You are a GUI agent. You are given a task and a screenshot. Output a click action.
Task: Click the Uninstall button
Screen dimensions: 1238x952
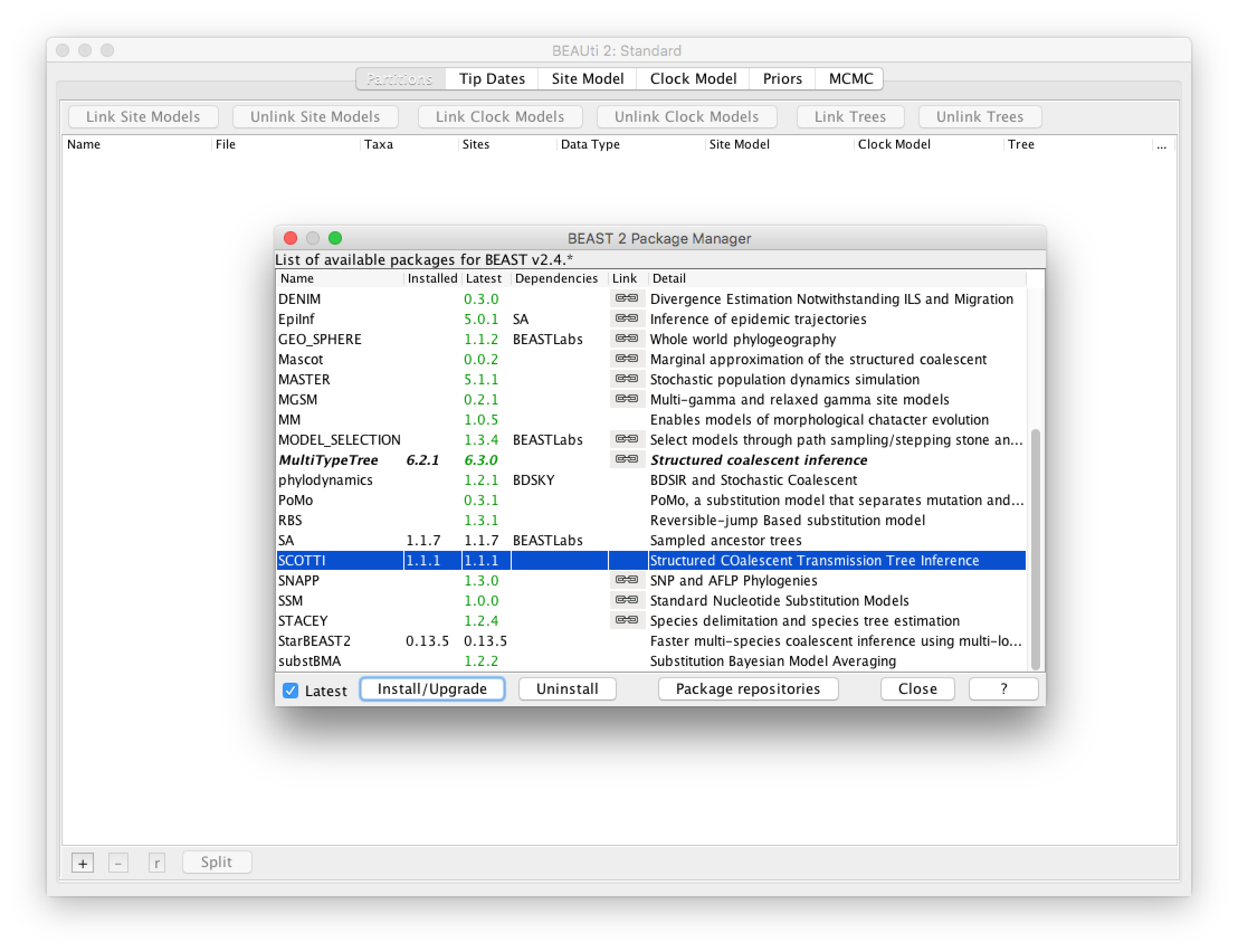tap(567, 689)
